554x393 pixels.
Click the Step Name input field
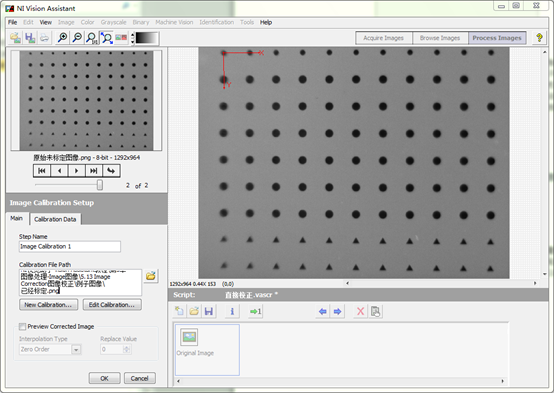click(x=70, y=246)
